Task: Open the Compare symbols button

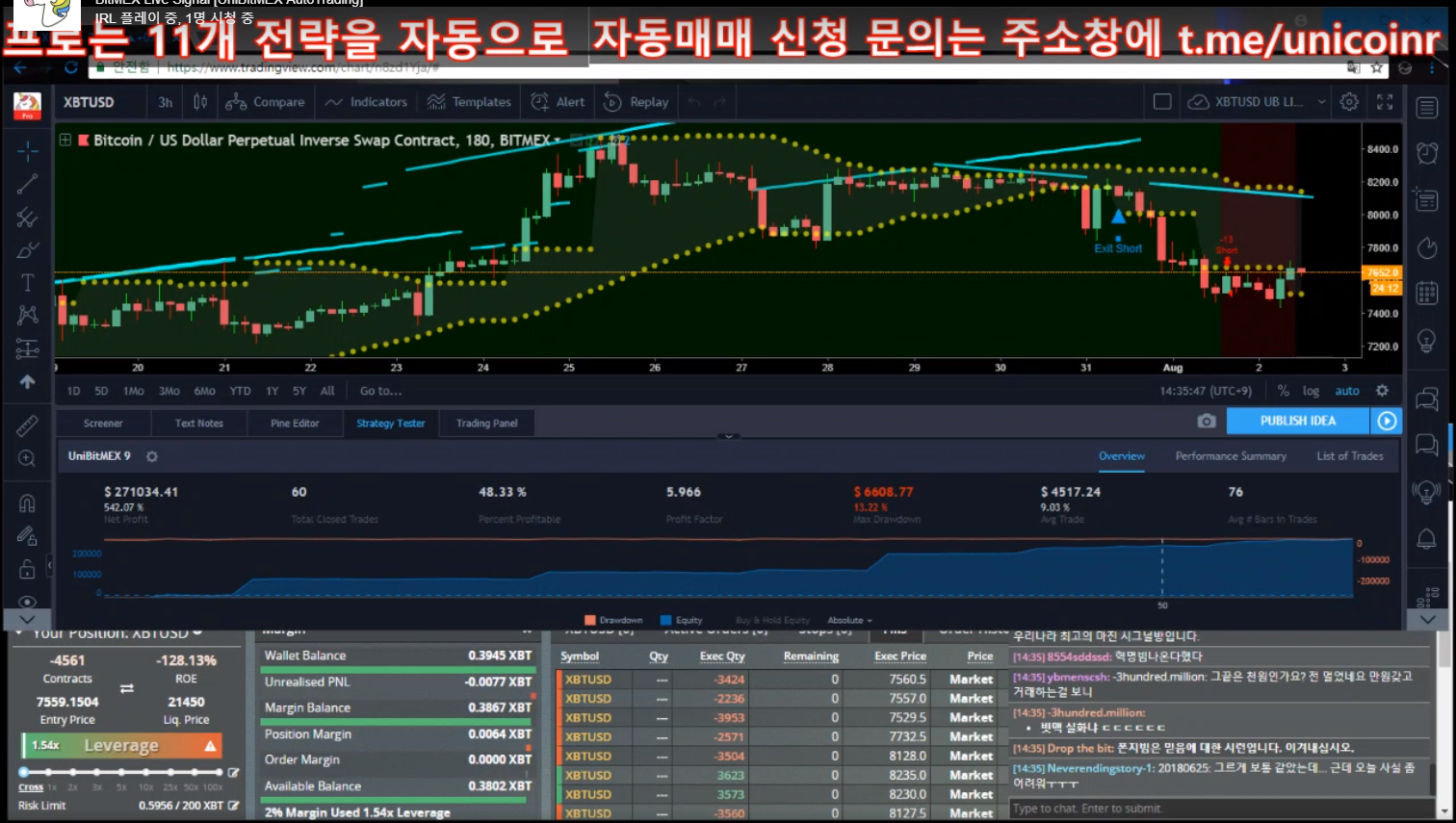Action: click(265, 102)
